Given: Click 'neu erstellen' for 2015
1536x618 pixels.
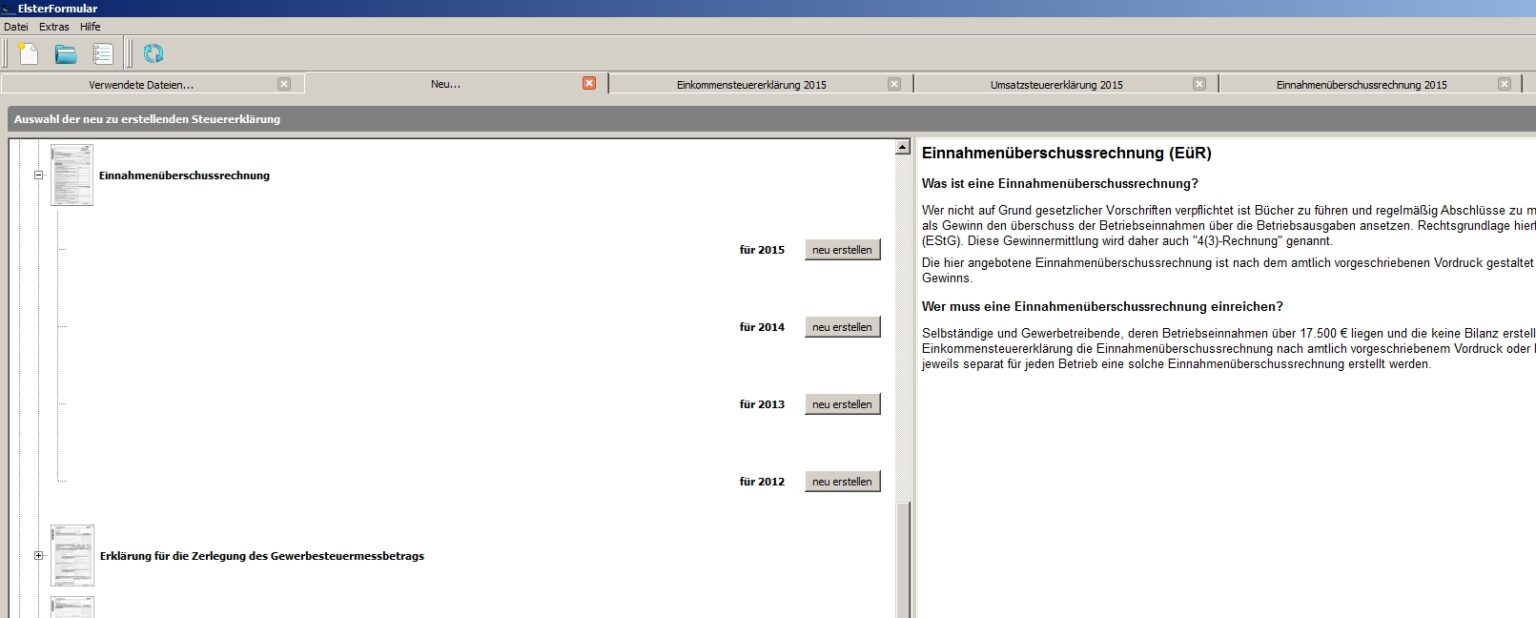Looking at the screenshot, I should tap(842, 250).
